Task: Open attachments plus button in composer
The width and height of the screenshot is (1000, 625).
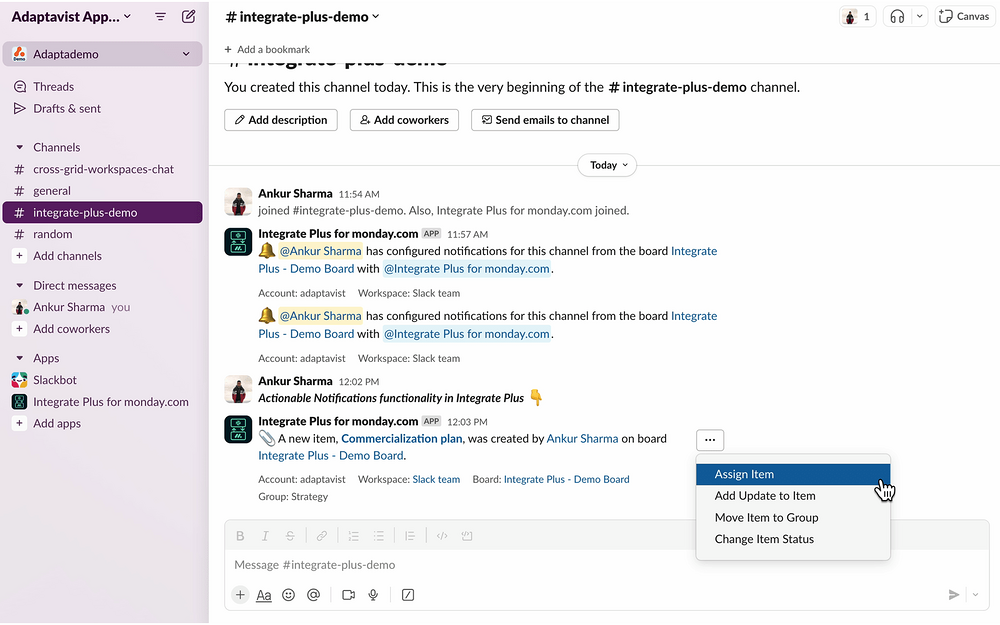Action: click(x=240, y=595)
